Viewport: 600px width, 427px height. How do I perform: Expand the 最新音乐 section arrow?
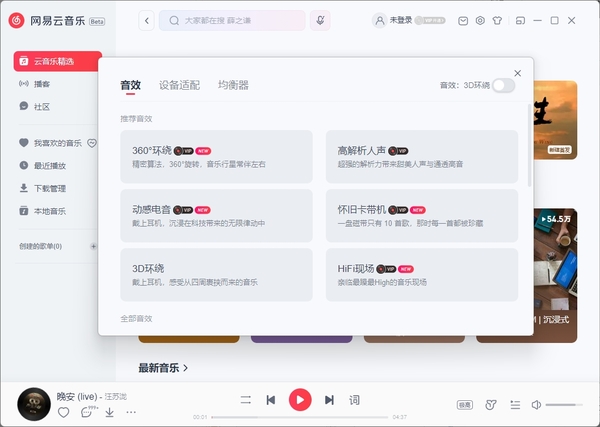click(x=186, y=368)
